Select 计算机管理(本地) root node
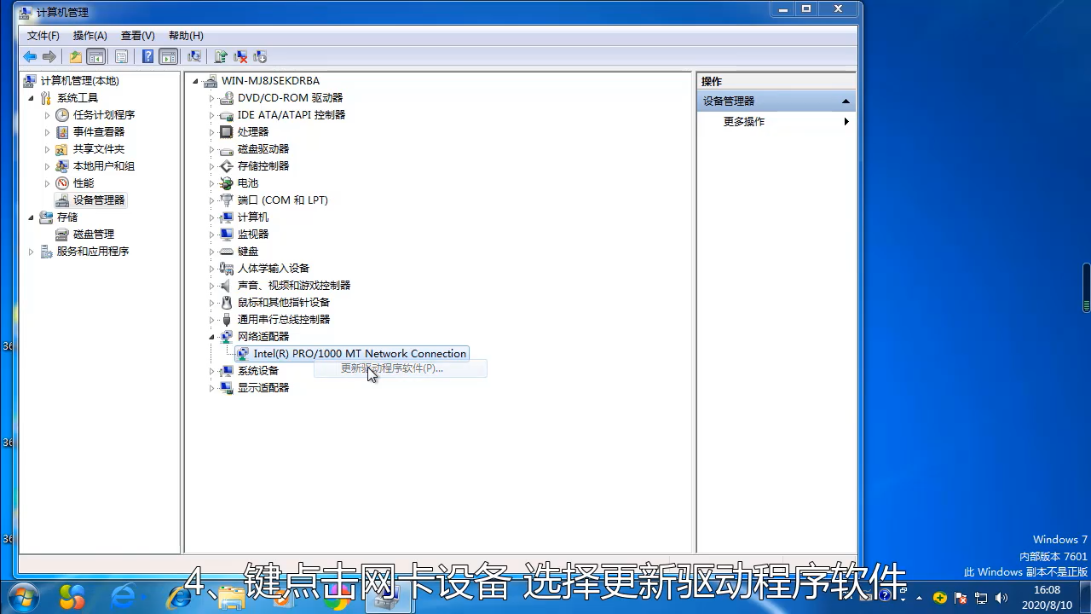1091x614 pixels. (79, 81)
